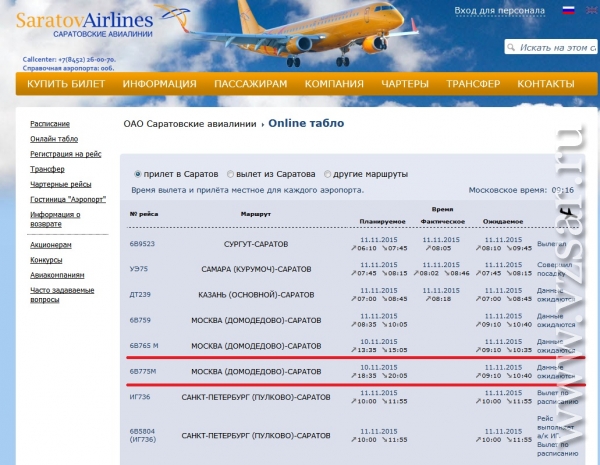Click route СУРГУТ-САРАТОВ

tap(256, 244)
